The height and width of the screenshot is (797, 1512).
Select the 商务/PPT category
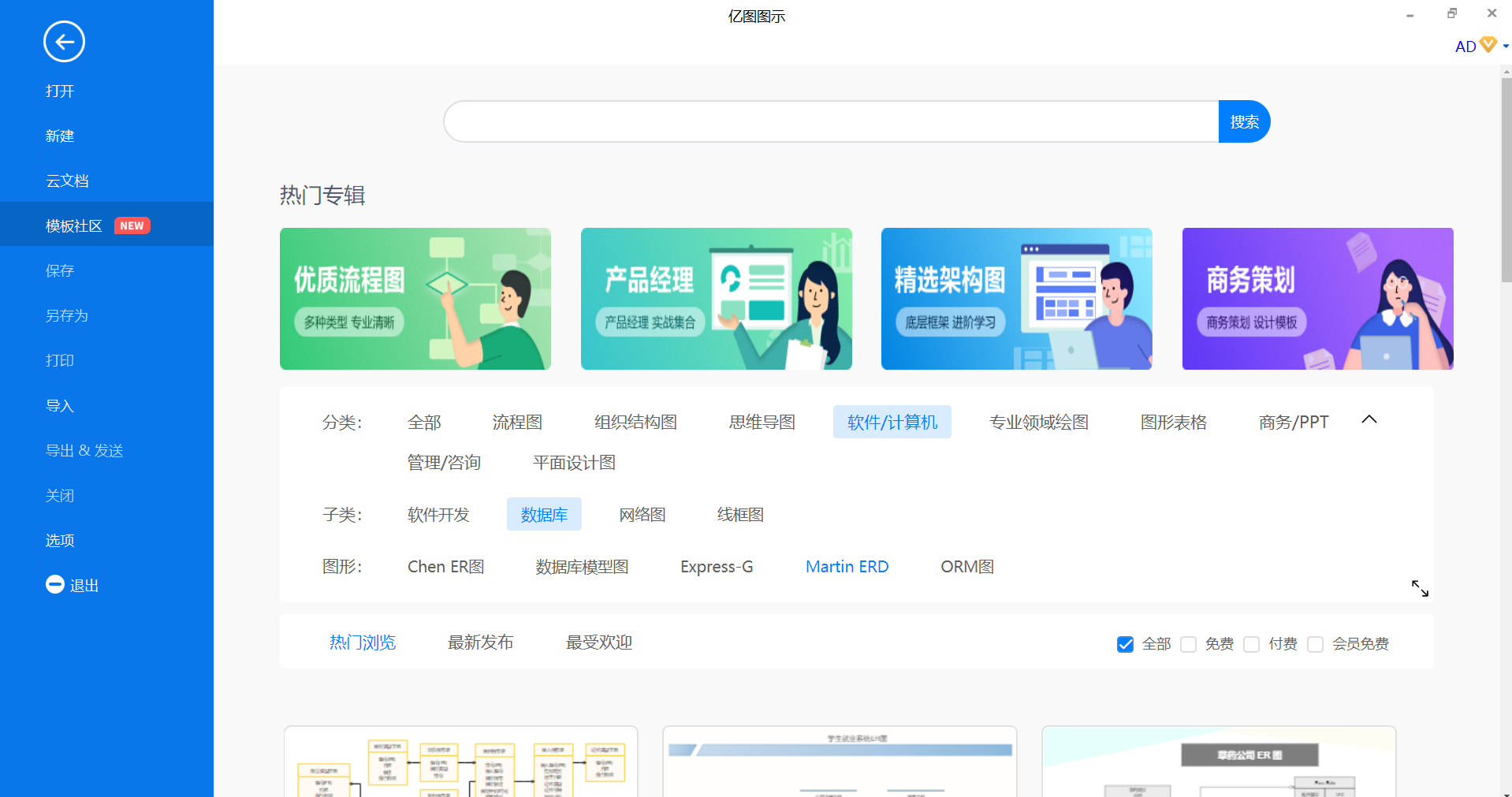click(1294, 423)
